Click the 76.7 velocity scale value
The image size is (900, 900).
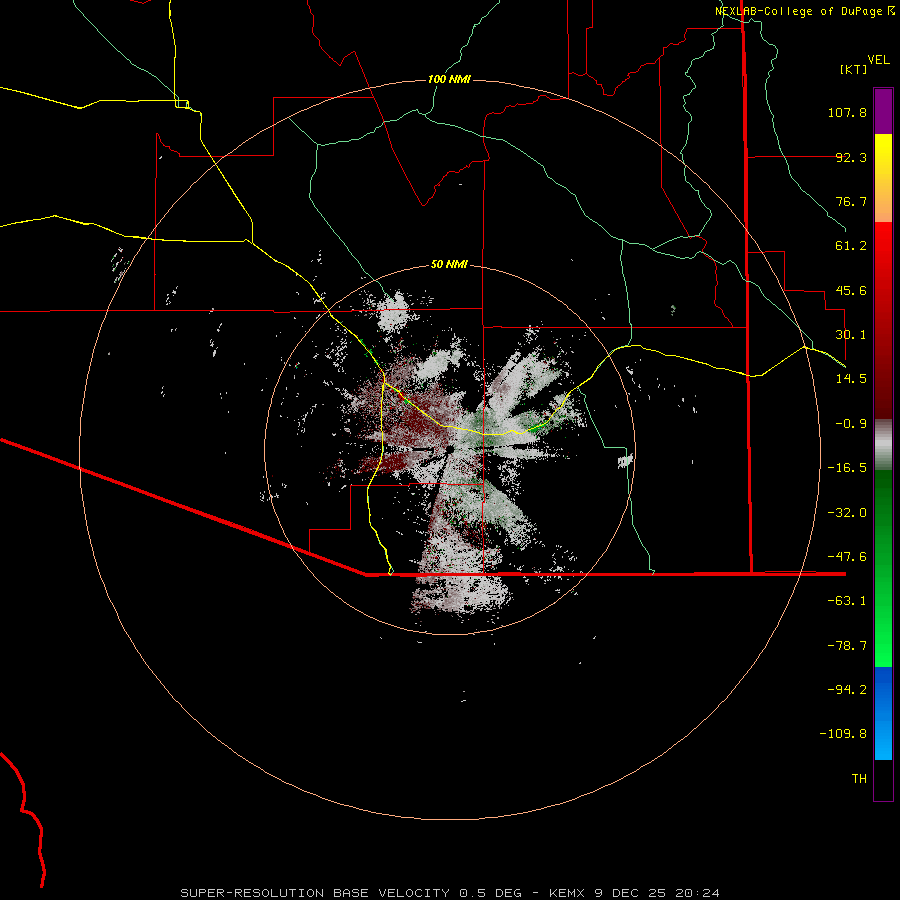click(x=851, y=201)
